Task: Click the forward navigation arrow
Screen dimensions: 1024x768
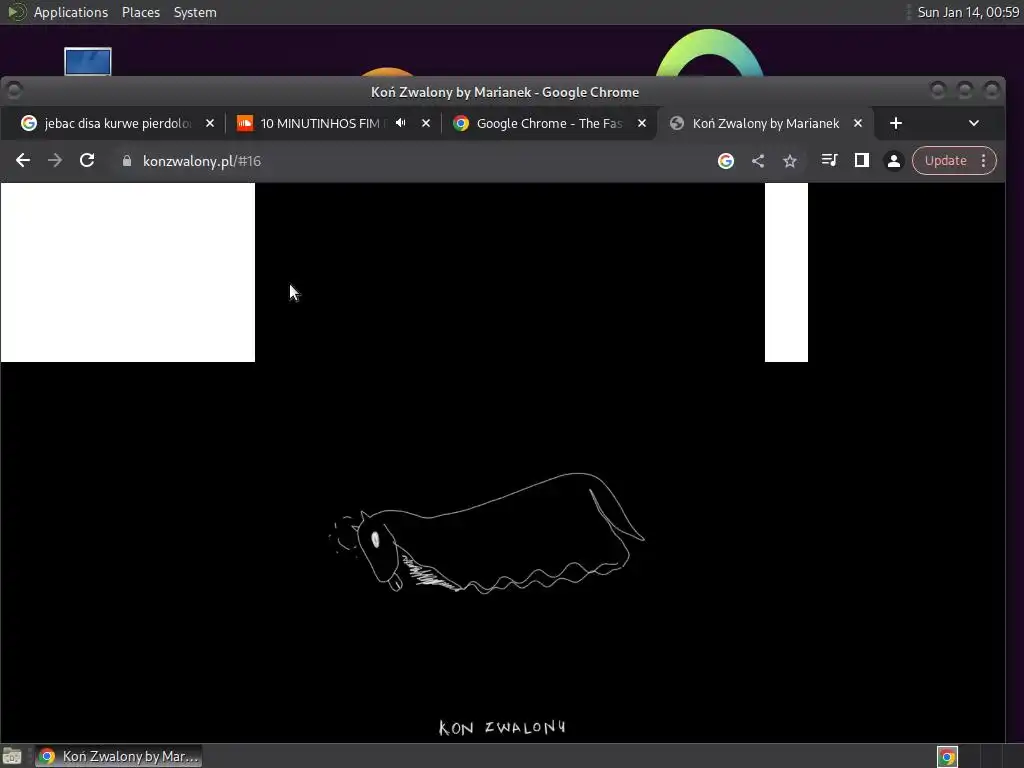Action: point(55,161)
